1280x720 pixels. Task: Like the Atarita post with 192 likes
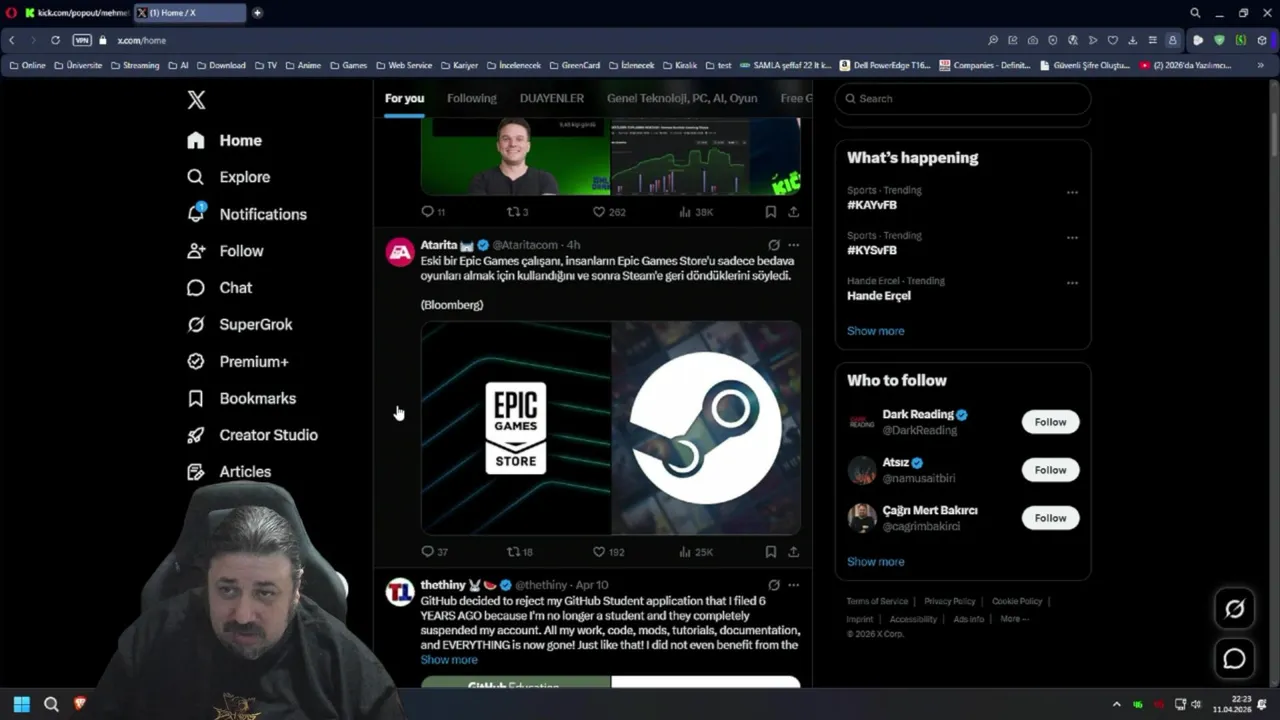[x=608, y=552]
